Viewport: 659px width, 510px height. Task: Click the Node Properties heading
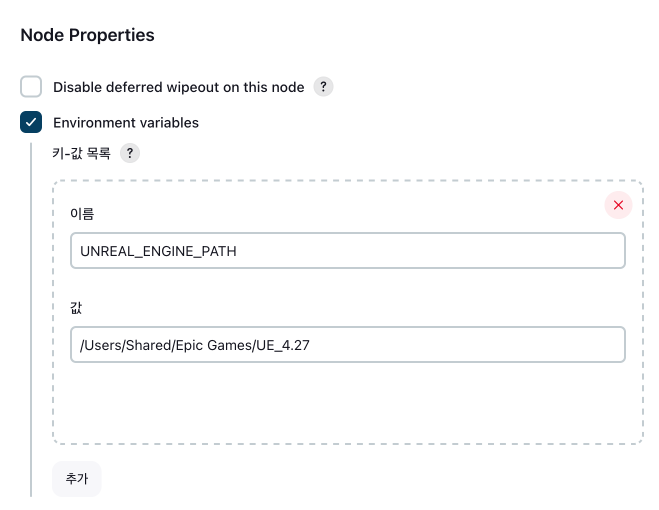(x=87, y=35)
